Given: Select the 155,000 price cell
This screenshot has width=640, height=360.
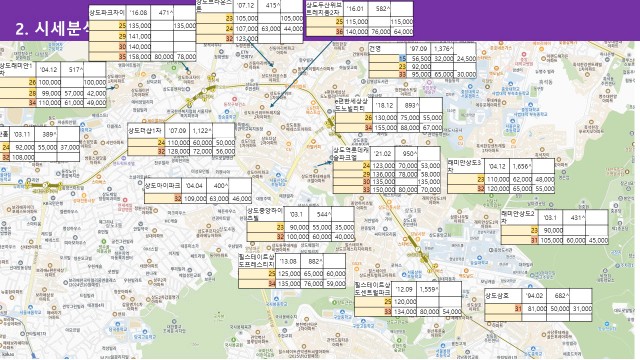Looking at the screenshot, I should point(385,127).
